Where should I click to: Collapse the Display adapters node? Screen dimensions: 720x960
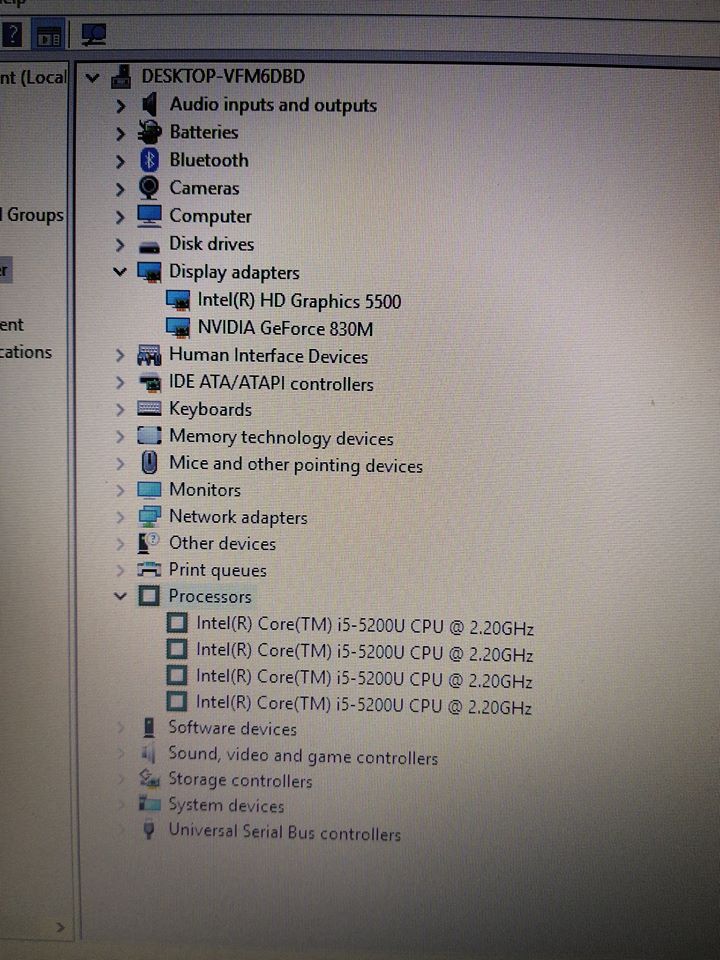120,271
